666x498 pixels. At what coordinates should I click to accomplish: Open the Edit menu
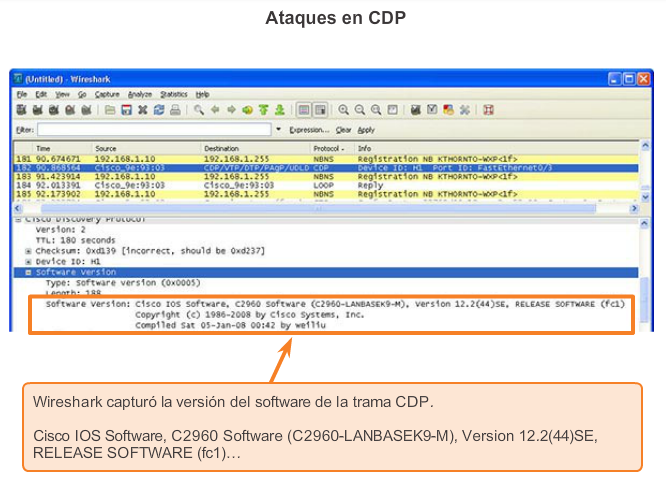(41, 94)
